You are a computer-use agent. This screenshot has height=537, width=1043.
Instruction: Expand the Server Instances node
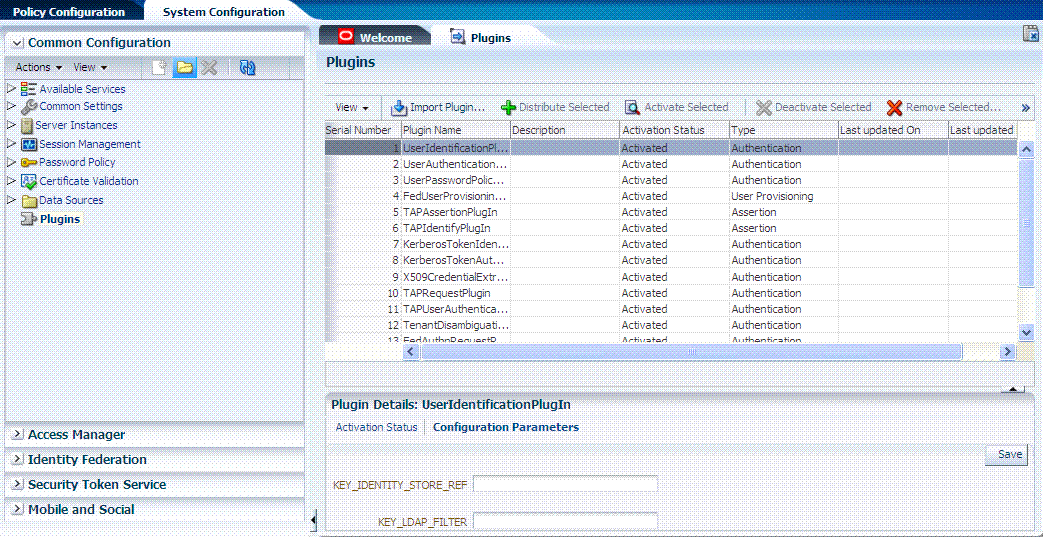coord(11,124)
